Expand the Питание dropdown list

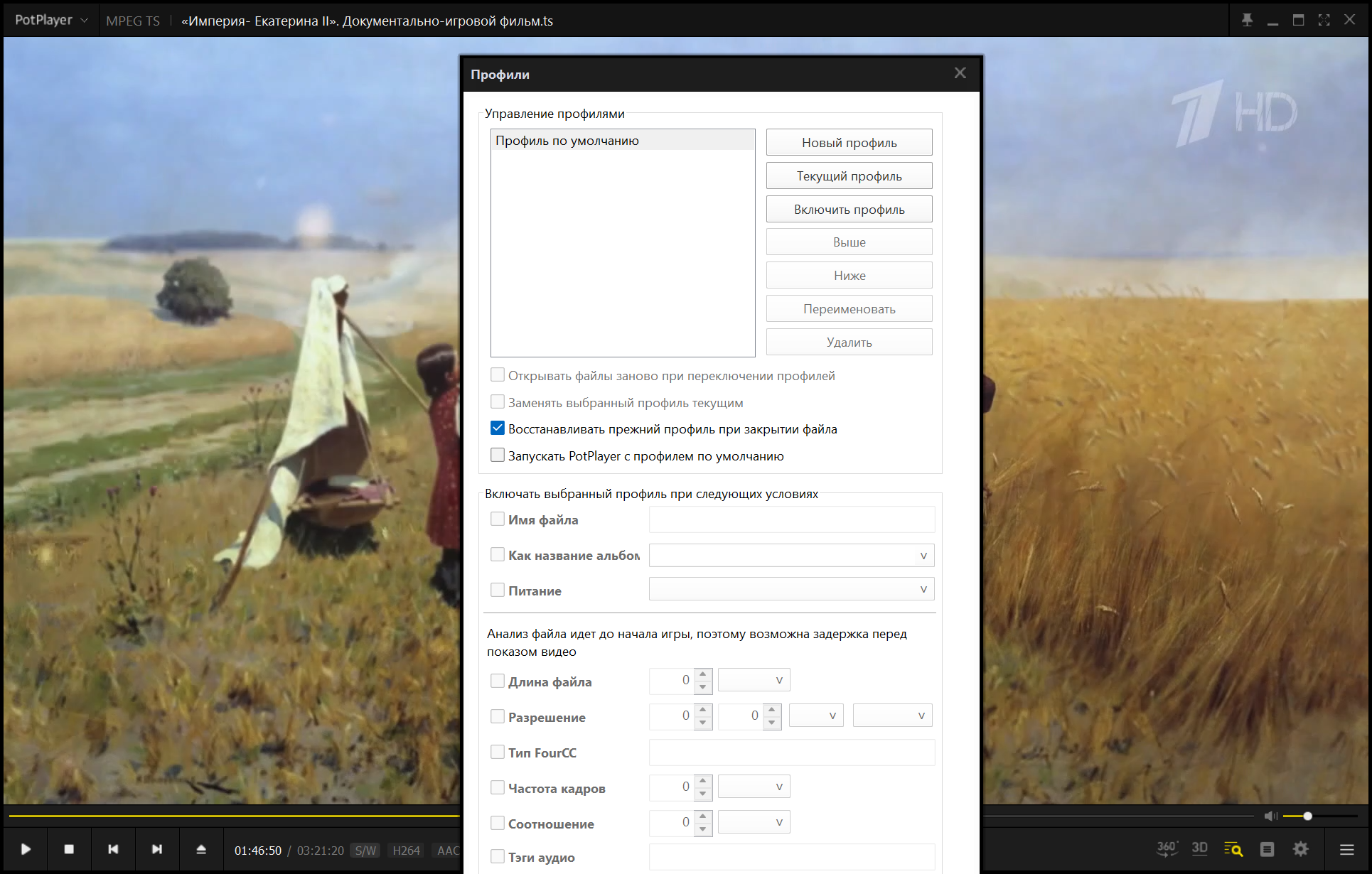coord(923,589)
